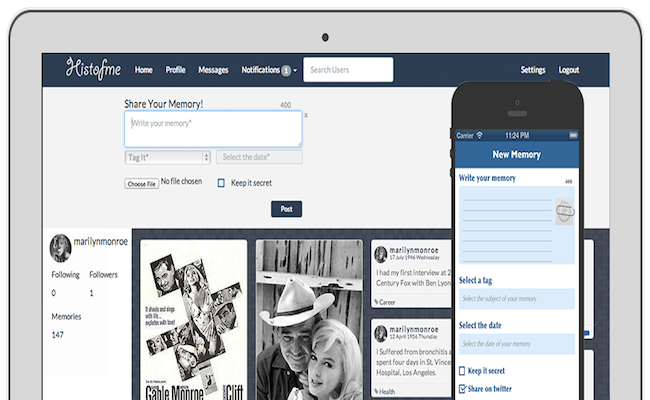Log out using the Logout link

568,70
